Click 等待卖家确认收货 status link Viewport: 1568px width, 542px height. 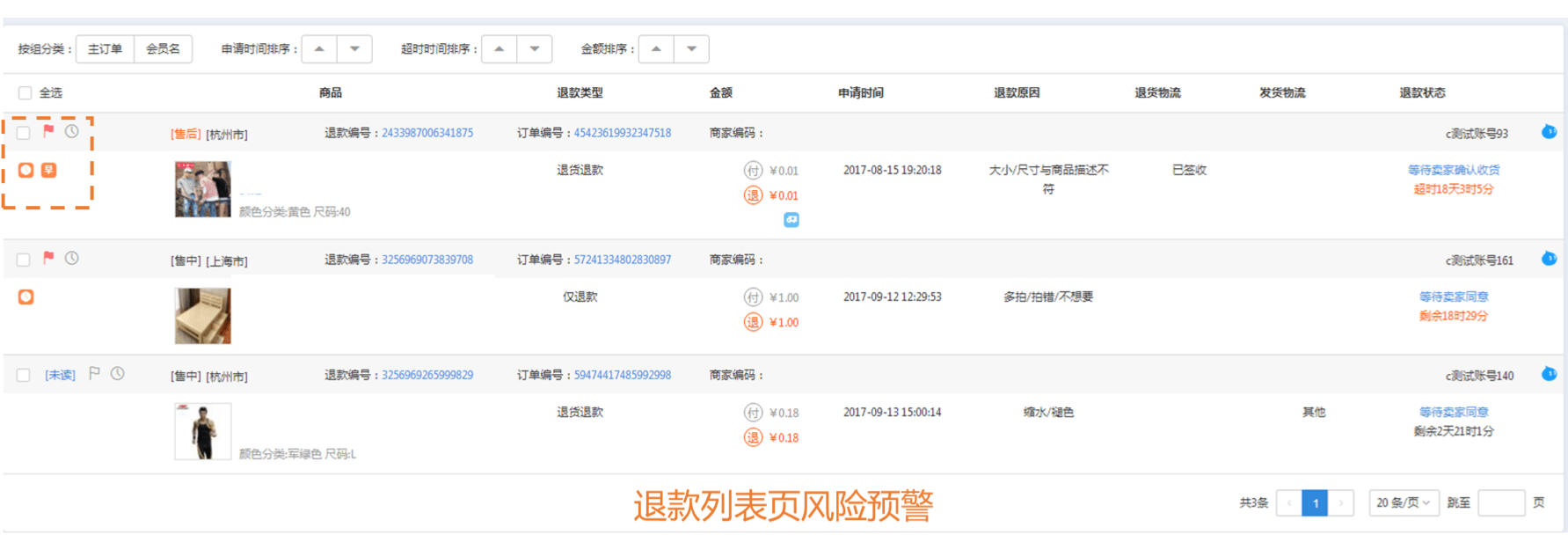point(1454,170)
